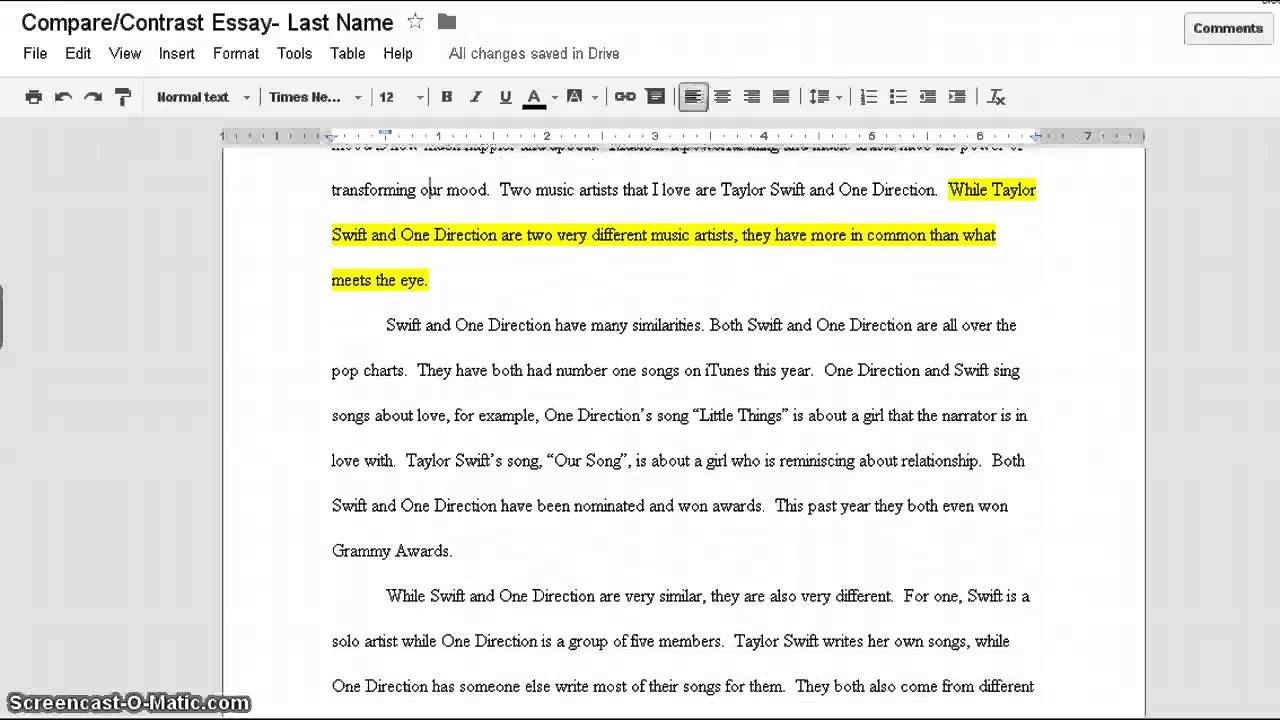The height and width of the screenshot is (720, 1280).
Task: Clear formatting from the selected text
Action: click(x=996, y=97)
